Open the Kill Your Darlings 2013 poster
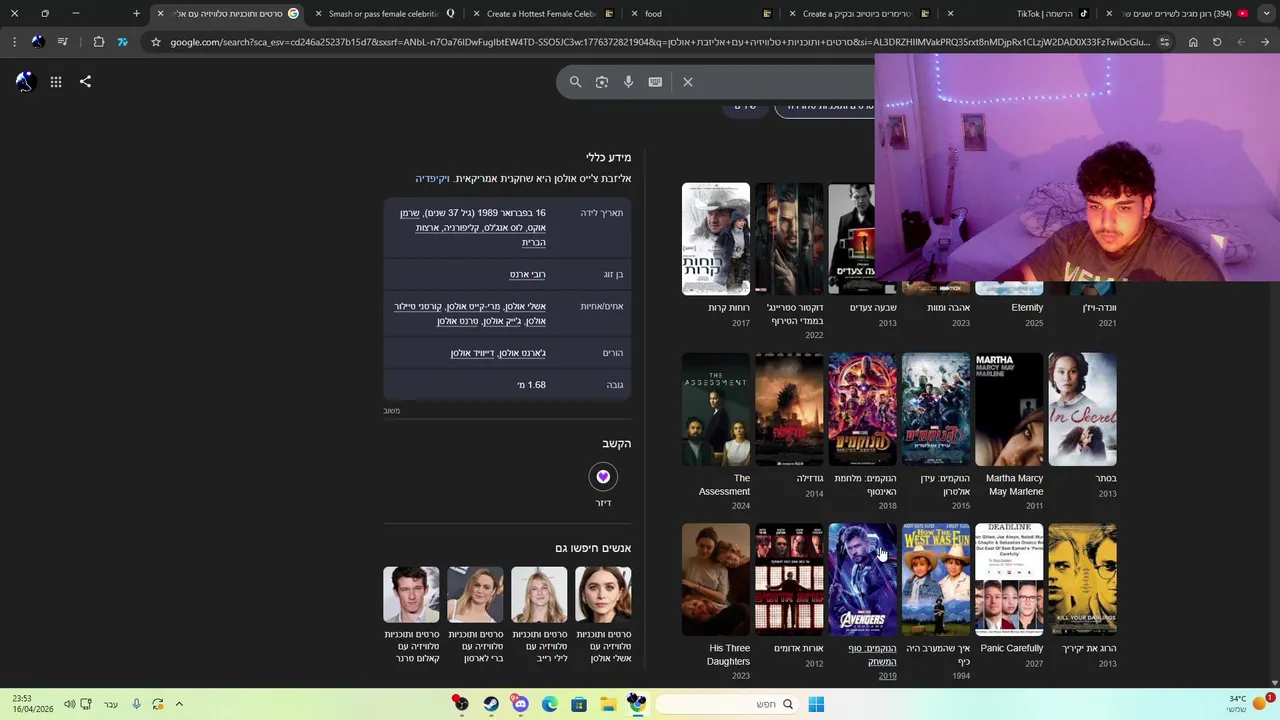Image resolution: width=1280 pixels, height=720 pixels. coord(1082,579)
